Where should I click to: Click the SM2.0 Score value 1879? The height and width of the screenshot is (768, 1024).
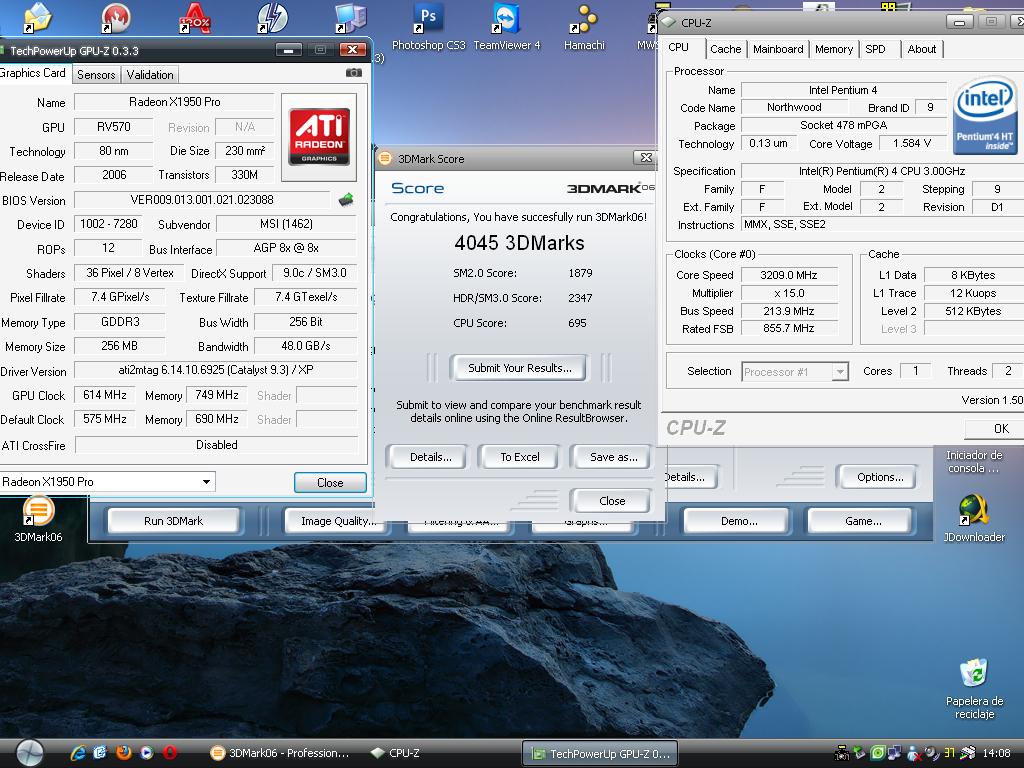[580, 273]
